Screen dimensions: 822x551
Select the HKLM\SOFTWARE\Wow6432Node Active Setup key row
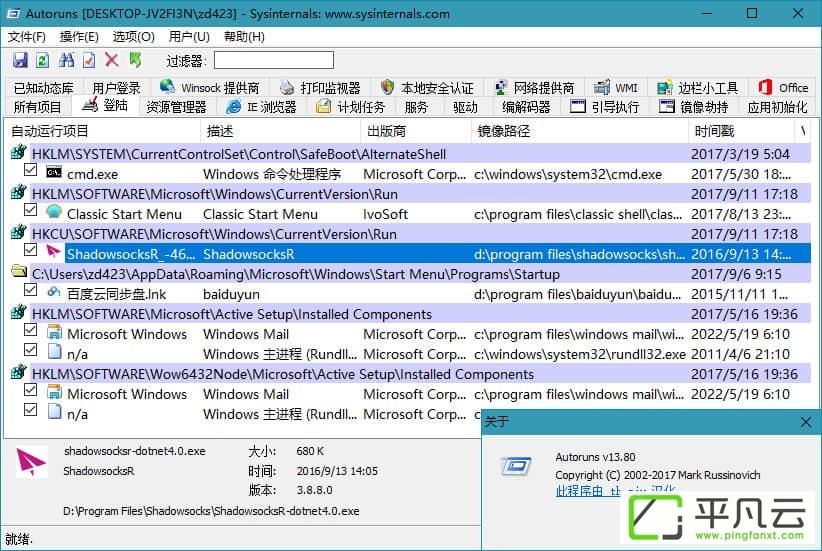tap(420, 374)
